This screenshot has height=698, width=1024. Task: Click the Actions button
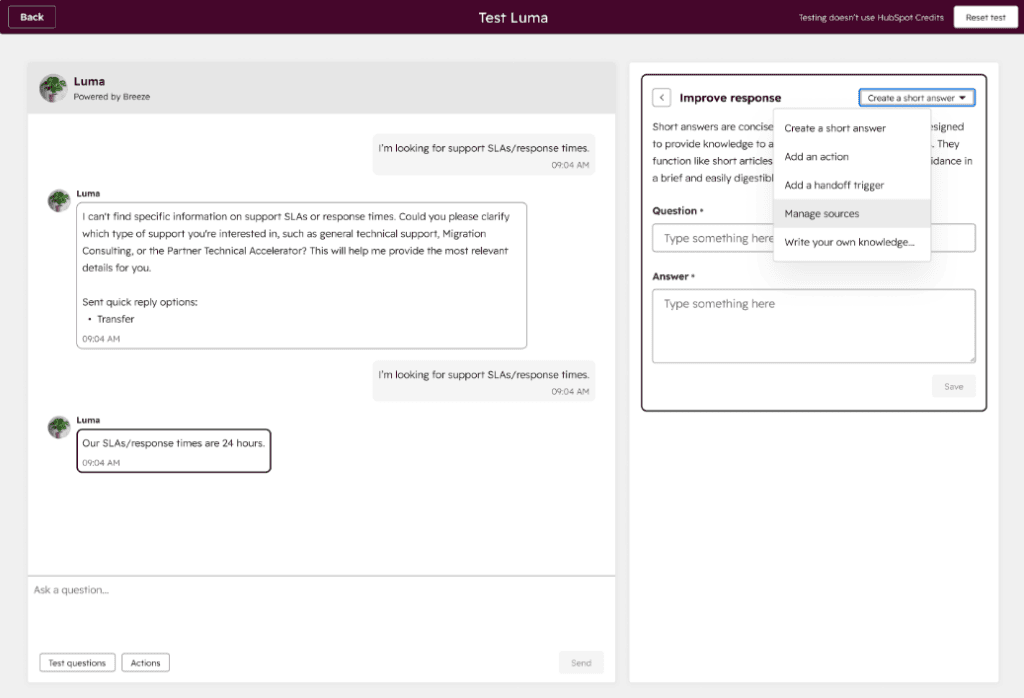[x=145, y=662]
